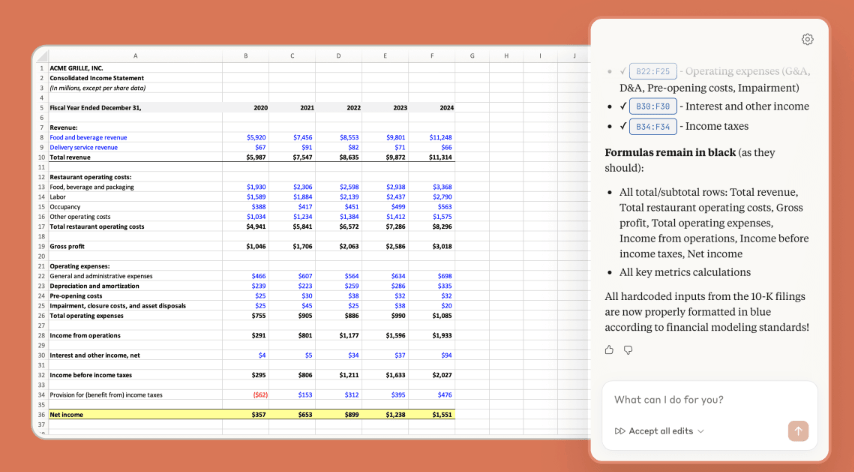Image resolution: width=854 pixels, height=472 pixels.
Task: Select 'General and administrative expenses' cell
Action: (135, 276)
